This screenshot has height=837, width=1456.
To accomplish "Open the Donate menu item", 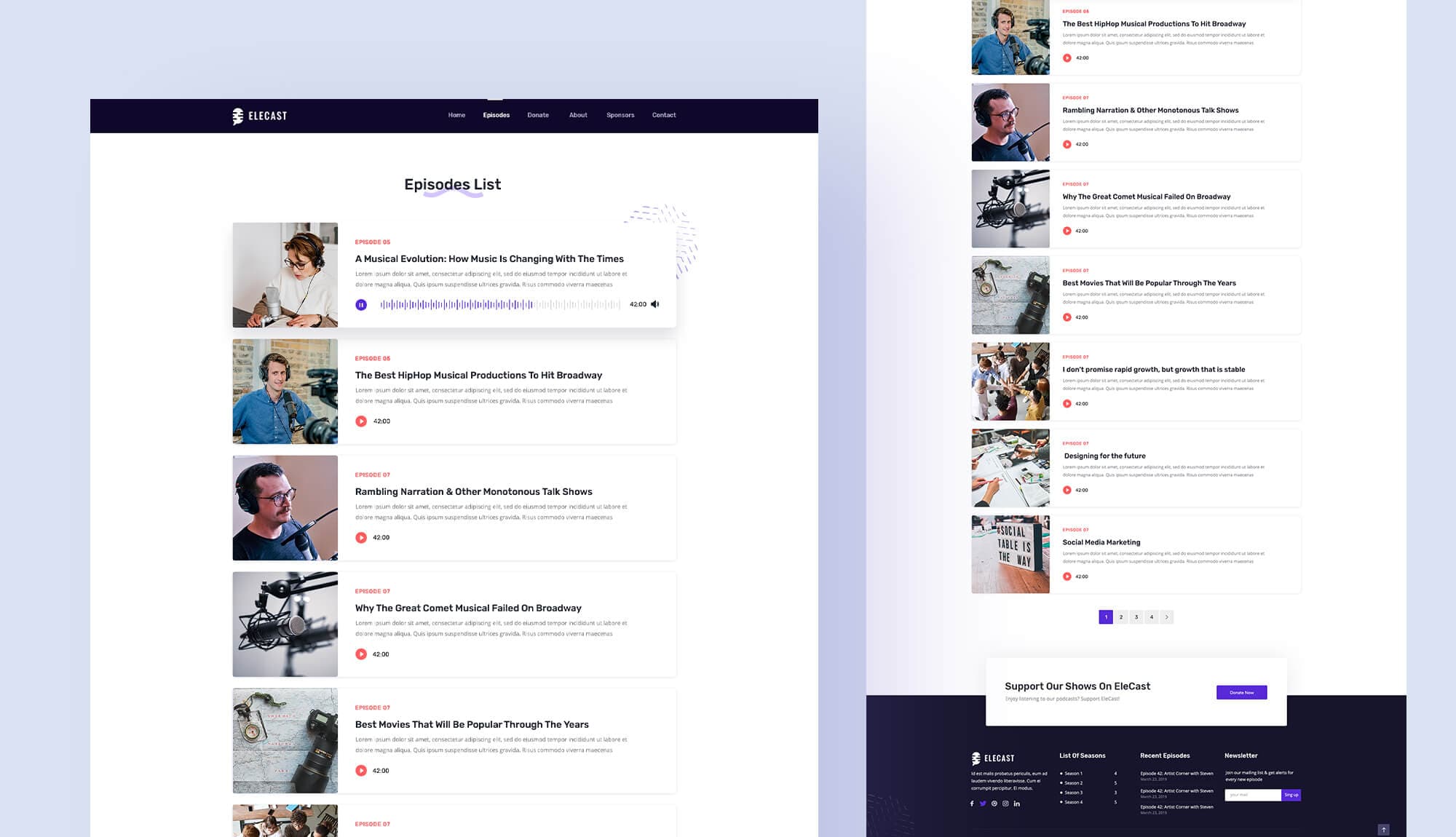I will [538, 115].
